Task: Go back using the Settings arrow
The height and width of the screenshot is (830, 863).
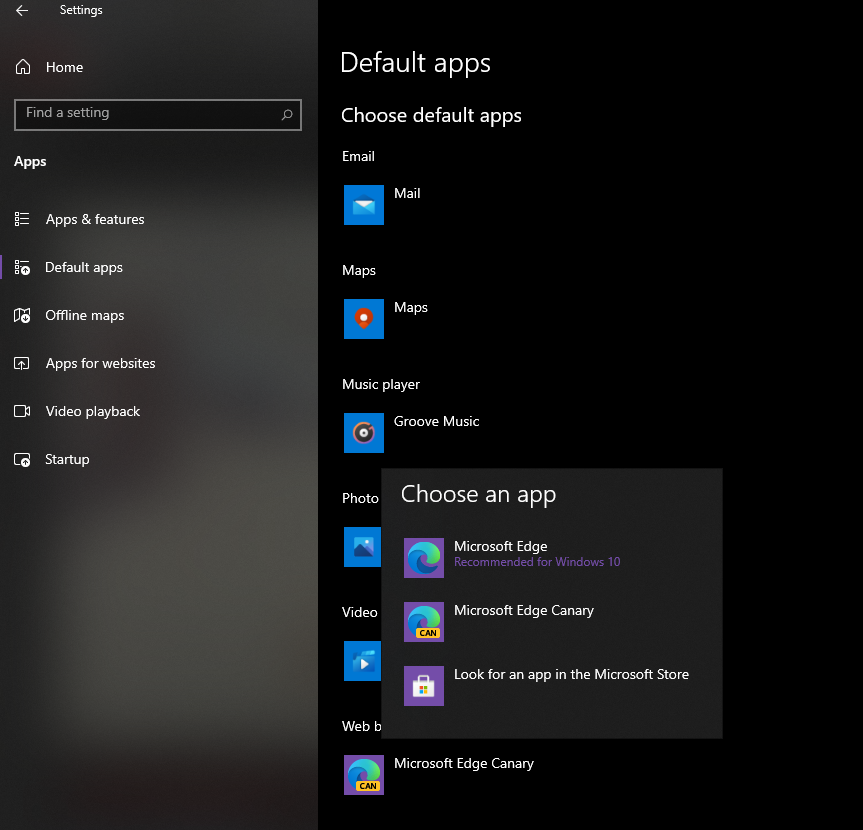Action: pyautogui.click(x=22, y=10)
